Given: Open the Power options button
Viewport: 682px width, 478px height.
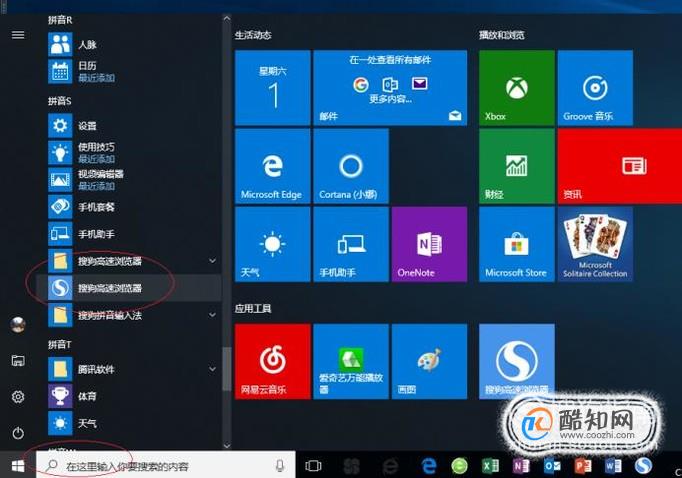Looking at the screenshot, I should pyautogui.click(x=18, y=433).
